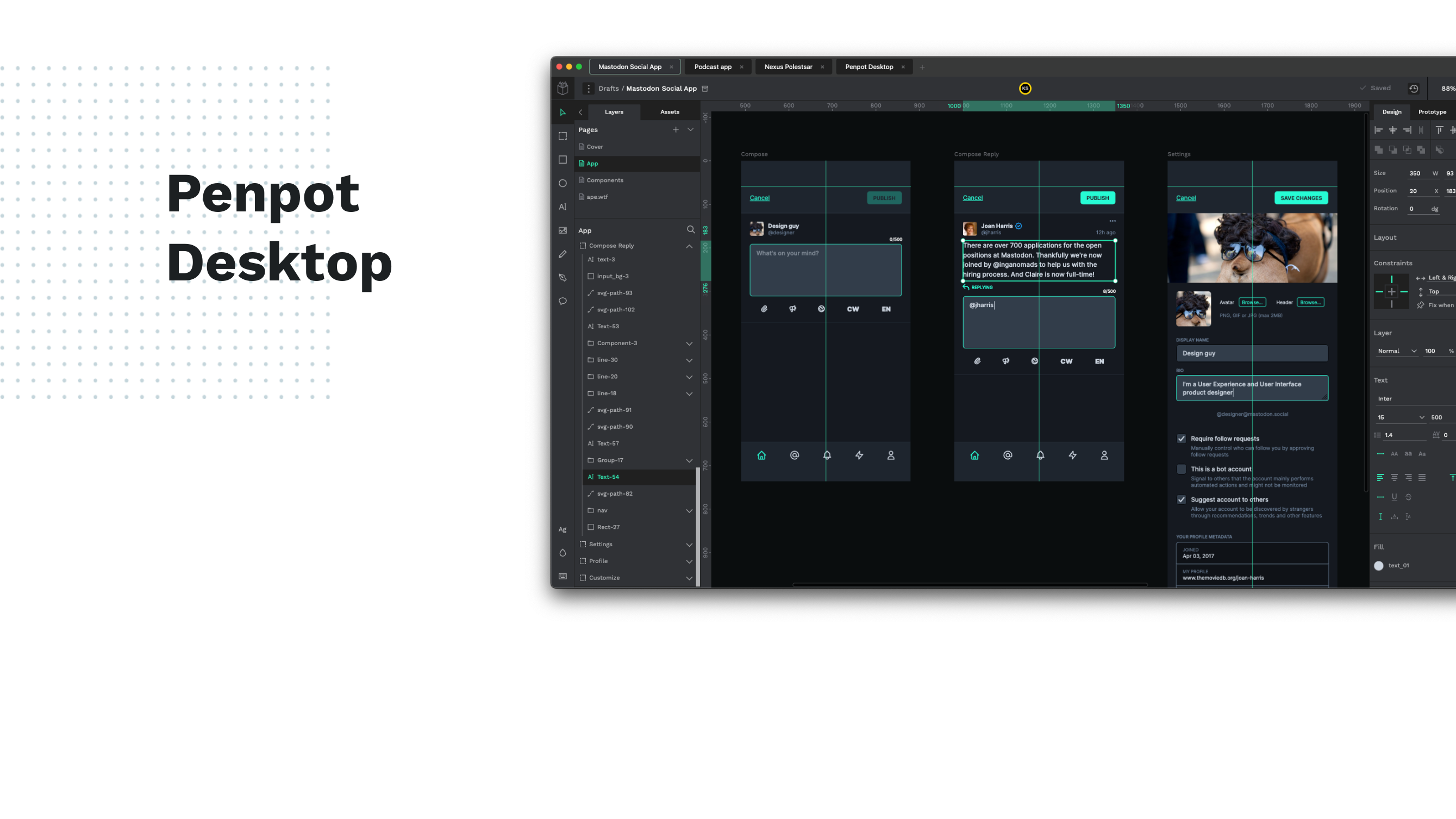
Task: Open the Assets tab
Action: click(x=670, y=112)
